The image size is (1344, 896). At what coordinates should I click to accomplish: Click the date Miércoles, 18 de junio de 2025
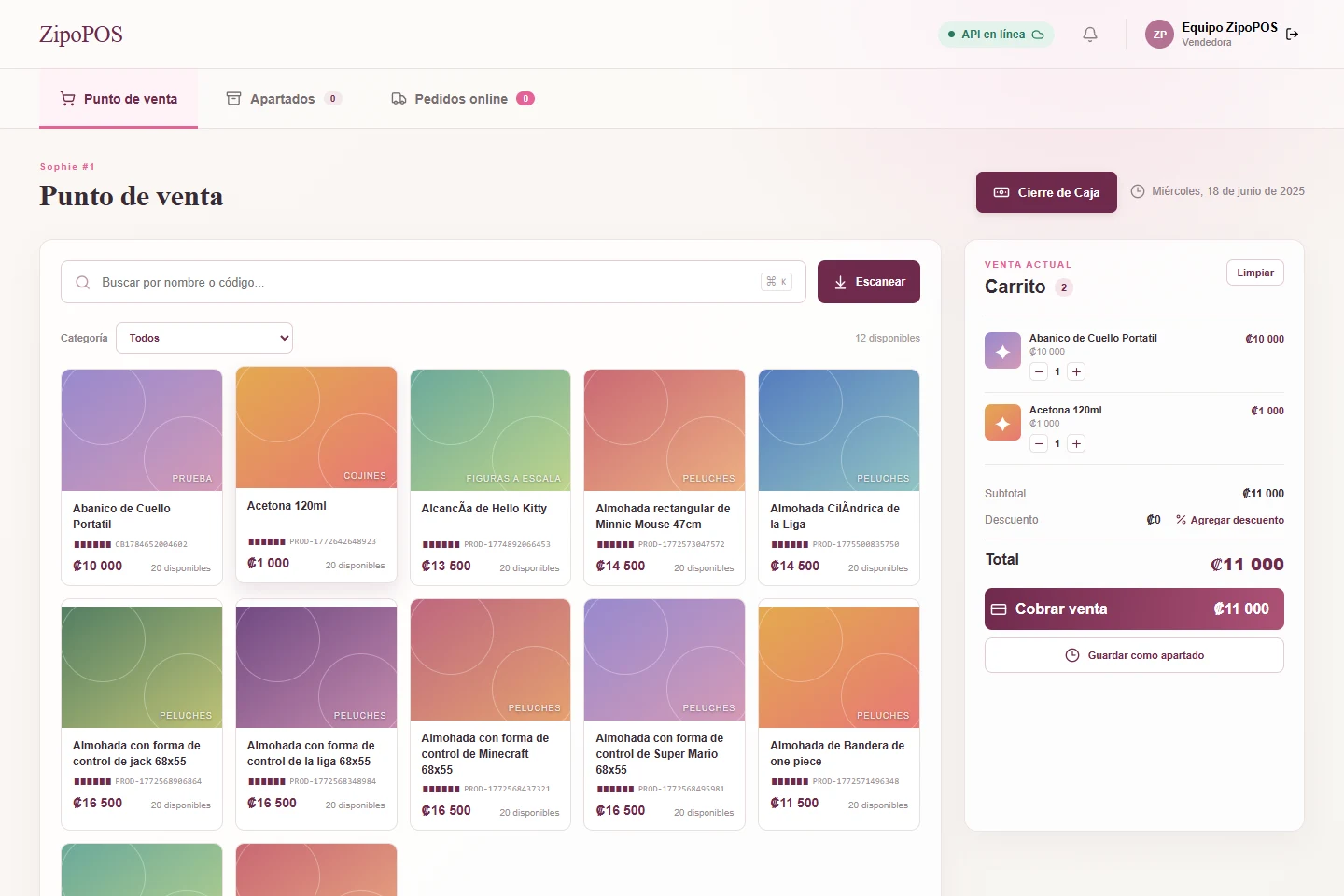1228,191
